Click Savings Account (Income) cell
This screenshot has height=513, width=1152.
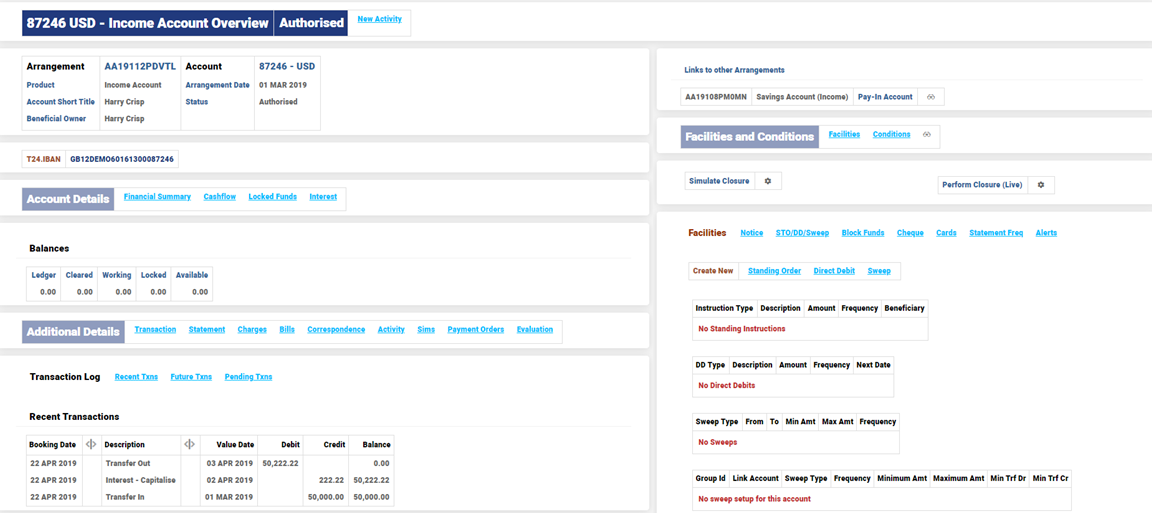[802, 97]
